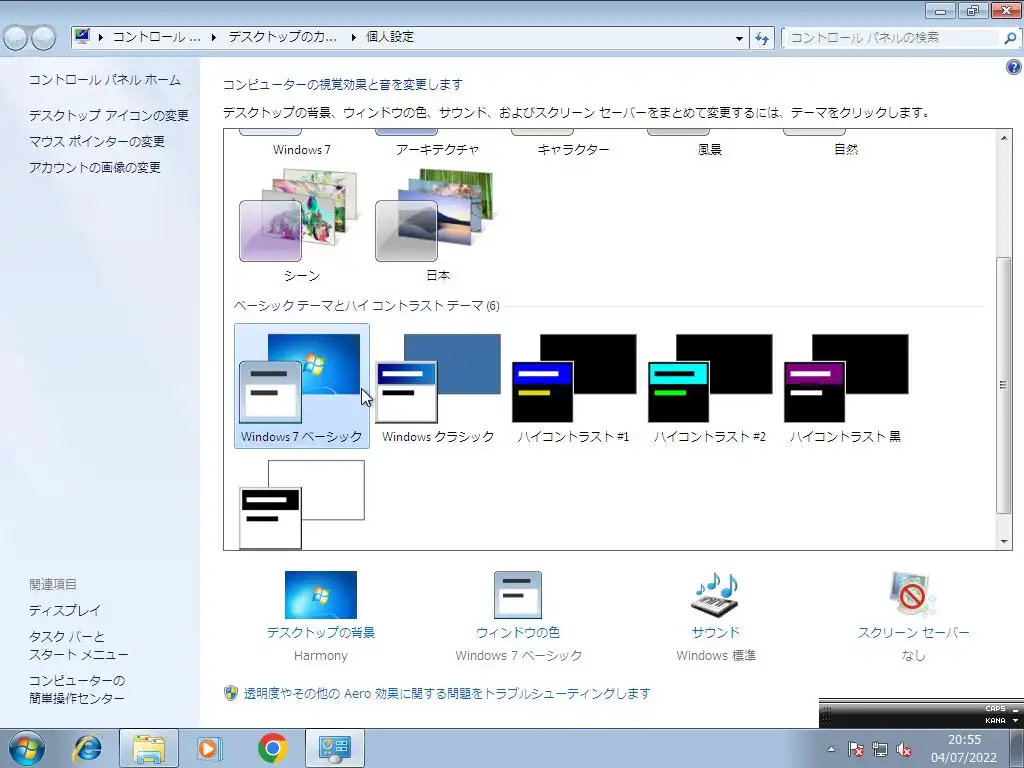Open Windows Explorer from taskbar
This screenshot has width=1024, height=768.
pyautogui.click(x=148, y=748)
